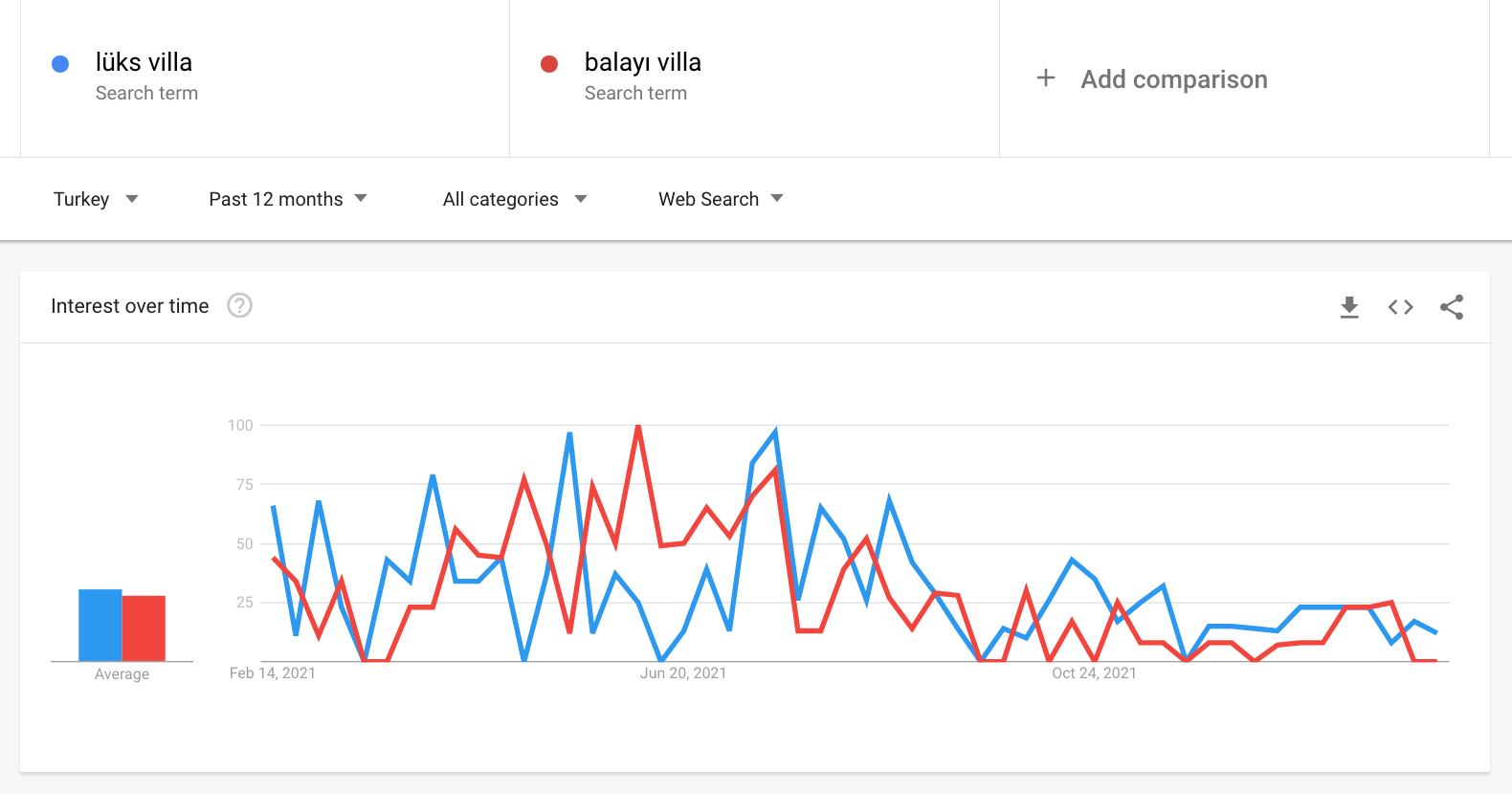Download the Interest over time CSV
Screen dimensions: 1512x794
tap(1349, 307)
